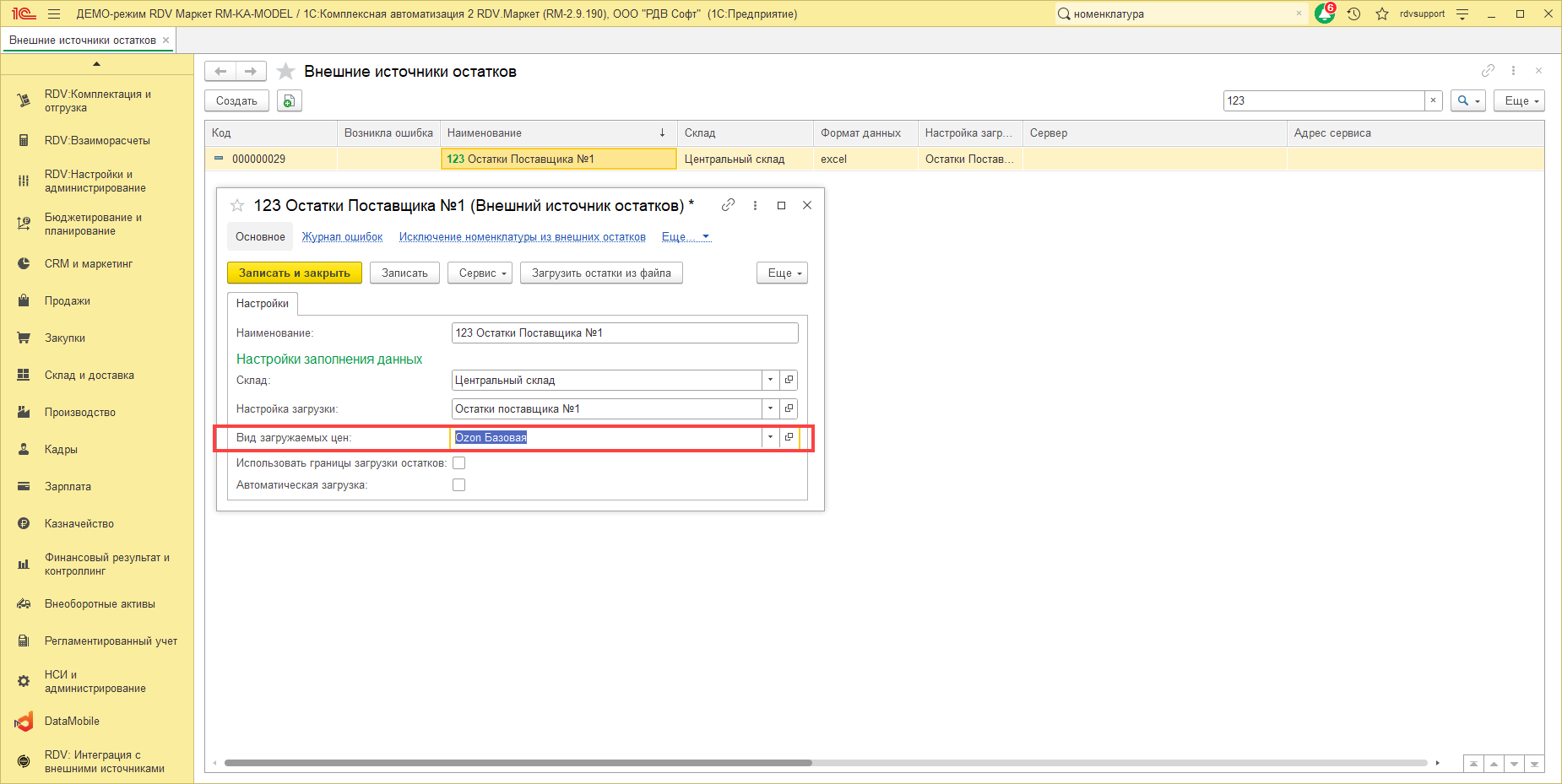Open the history clock icon
The height and width of the screenshot is (784, 1562).
click(x=1353, y=14)
